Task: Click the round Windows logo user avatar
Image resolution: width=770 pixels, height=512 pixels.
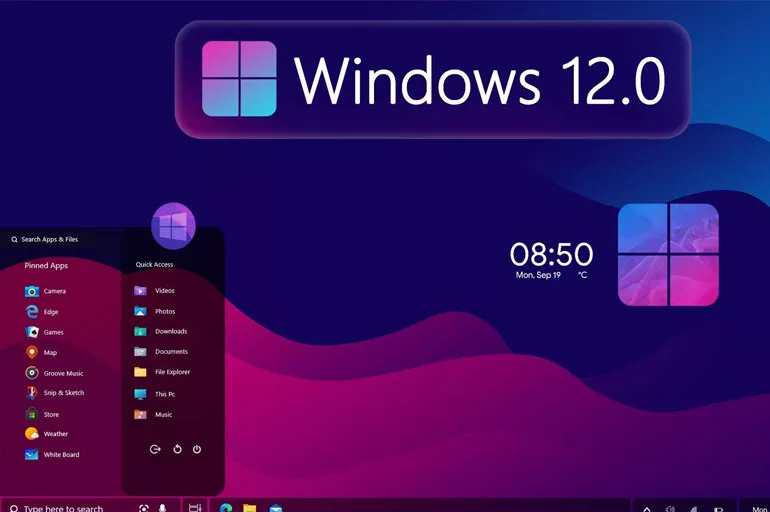Action: tap(173, 225)
